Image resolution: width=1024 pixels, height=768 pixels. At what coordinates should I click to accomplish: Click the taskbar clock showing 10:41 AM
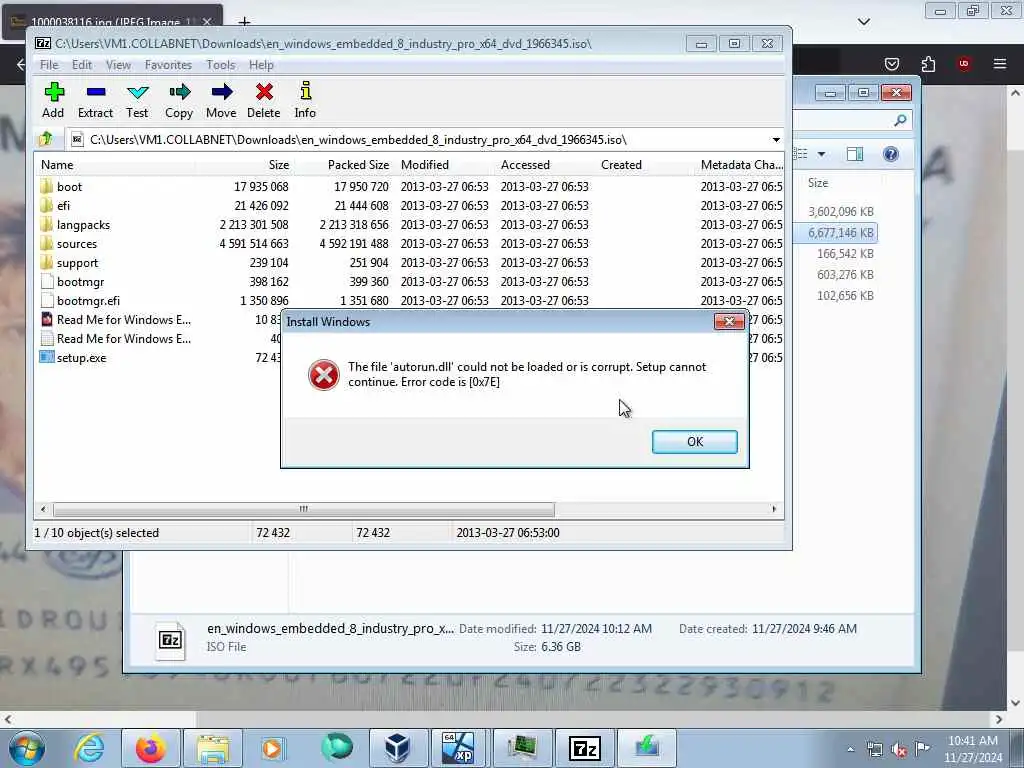[973, 749]
